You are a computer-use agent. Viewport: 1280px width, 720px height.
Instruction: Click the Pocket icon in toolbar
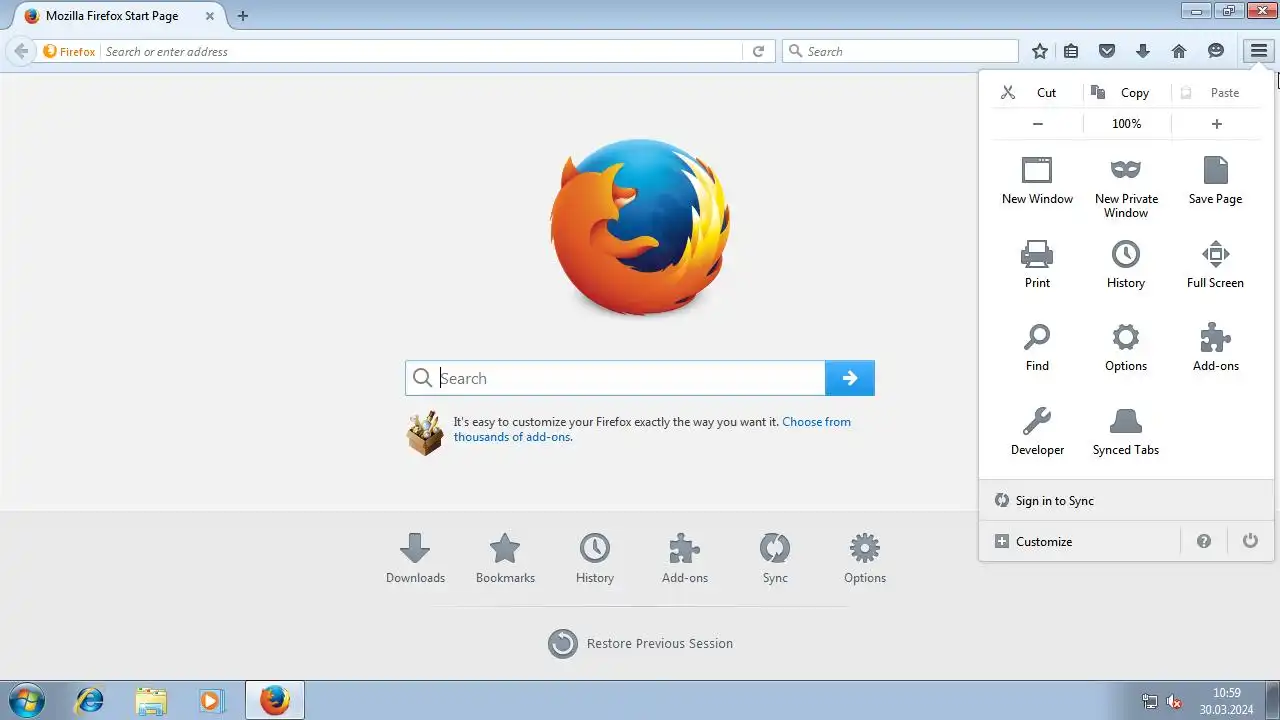(x=1107, y=51)
